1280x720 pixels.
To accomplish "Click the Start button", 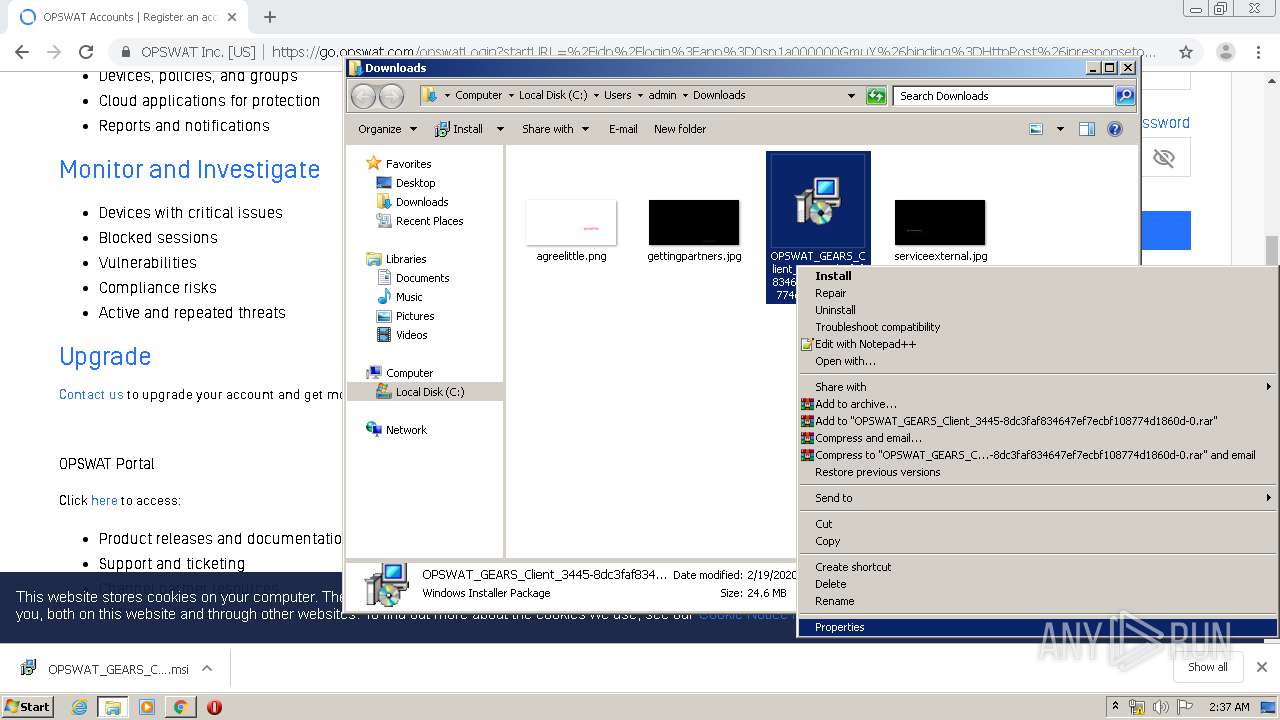I will pos(28,707).
